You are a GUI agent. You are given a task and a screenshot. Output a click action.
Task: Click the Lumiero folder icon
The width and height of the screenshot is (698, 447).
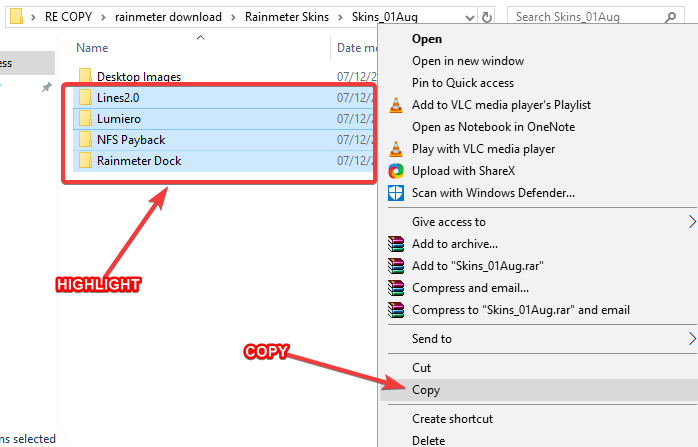tap(85, 118)
